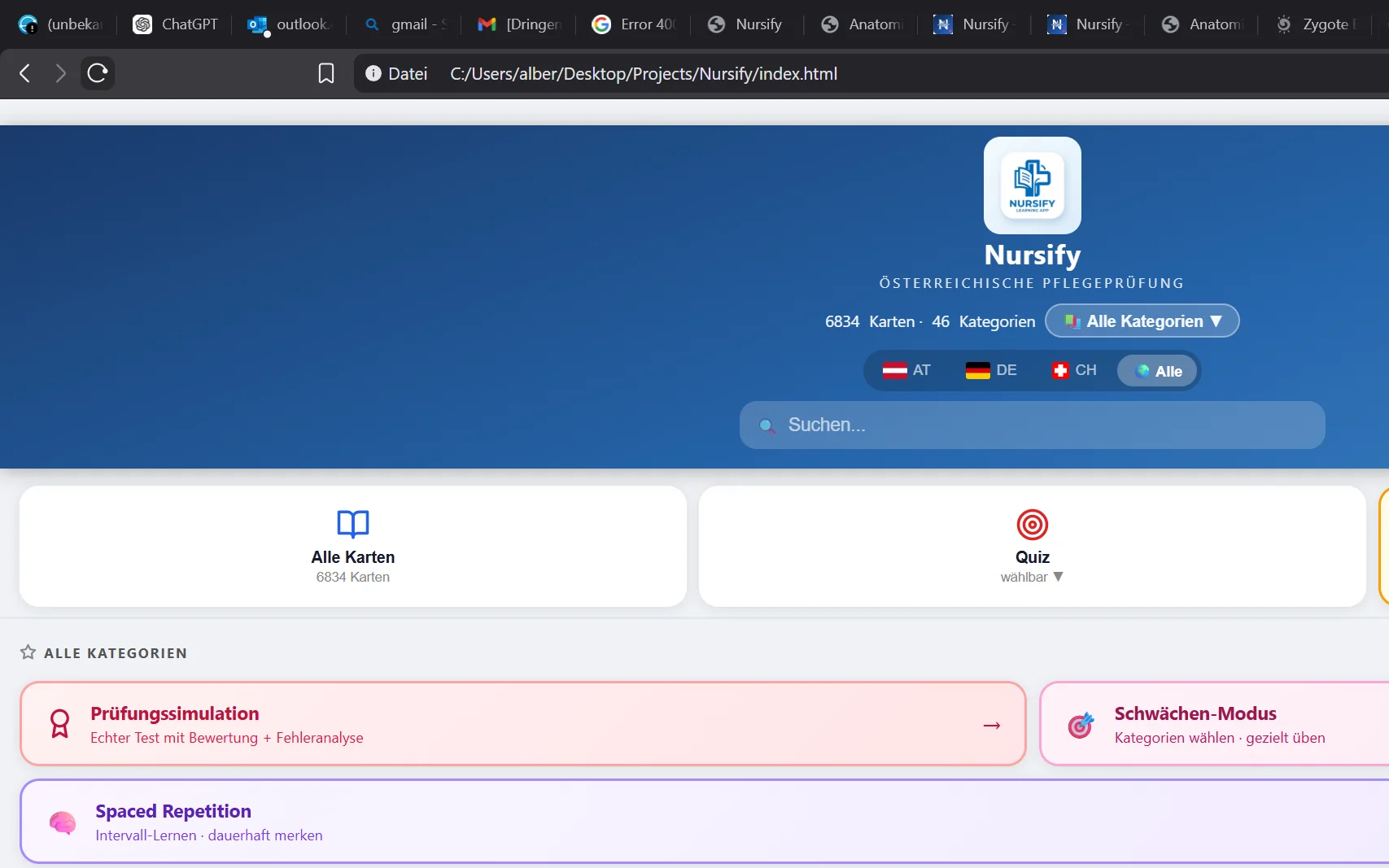The height and width of the screenshot is (868, 1389).
Task: Click the Nursify app logo
Action: 1033,185
